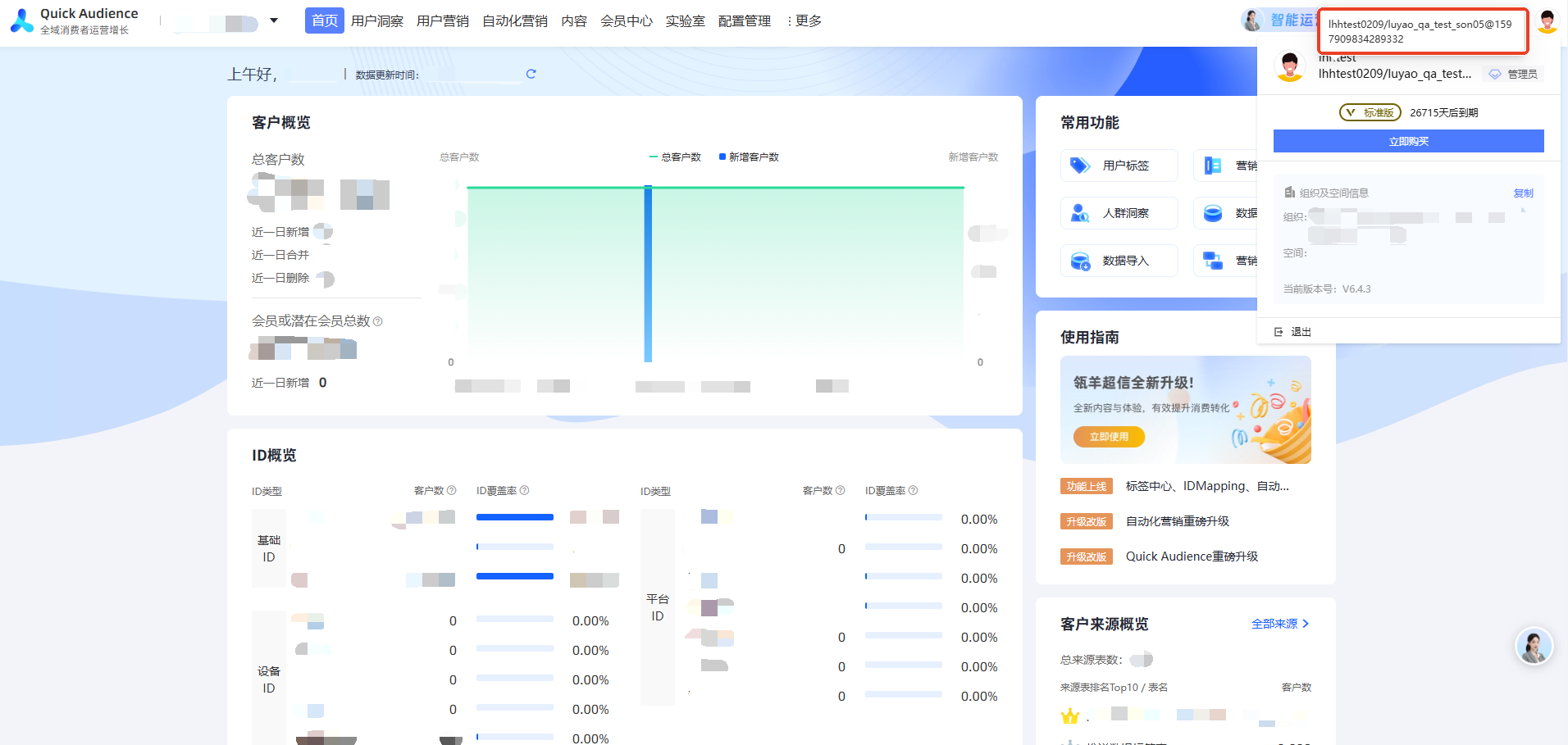The image size is (1568, 745).
Task: Click the user avatar in the top bar
Action: 1547,21
